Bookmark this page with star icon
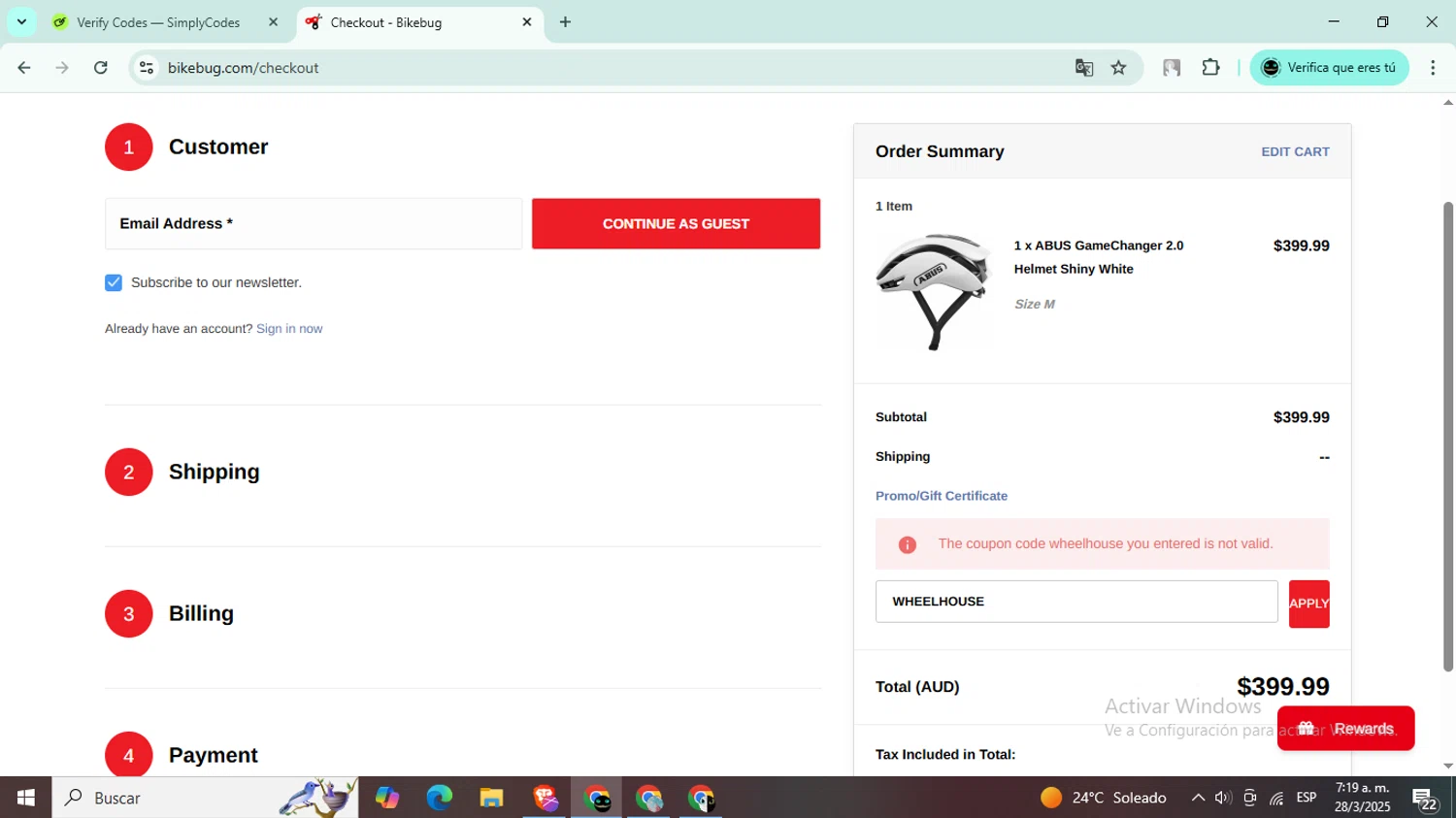 (x=1119, y=68)
